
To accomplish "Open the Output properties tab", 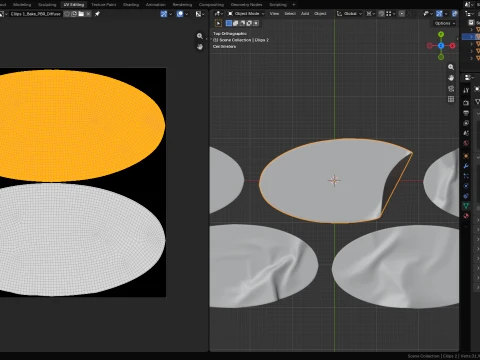I will pos(466,113).
